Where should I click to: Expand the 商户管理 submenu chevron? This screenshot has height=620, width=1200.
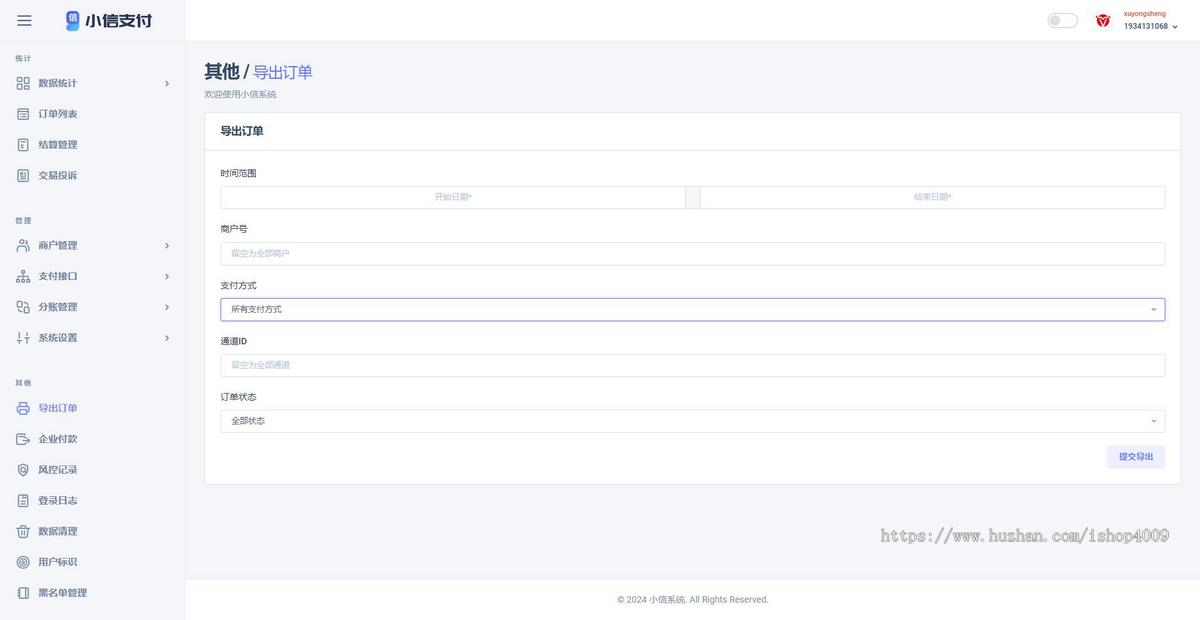click(167, 246)
